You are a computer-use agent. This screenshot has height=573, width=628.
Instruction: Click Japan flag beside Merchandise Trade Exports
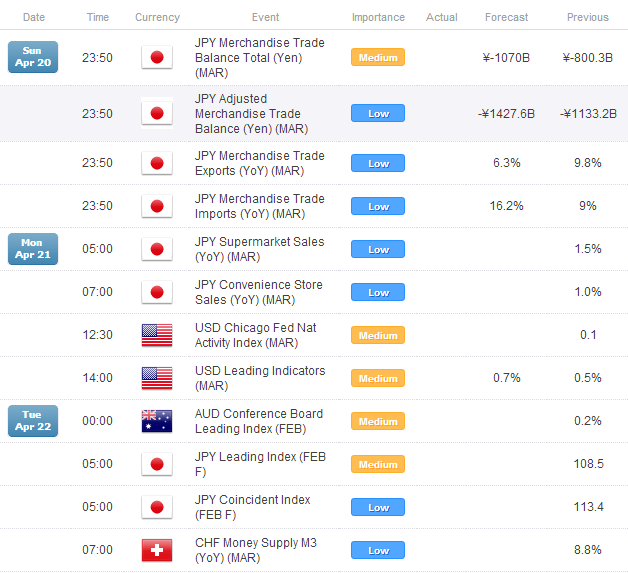[x=157, y=163]
